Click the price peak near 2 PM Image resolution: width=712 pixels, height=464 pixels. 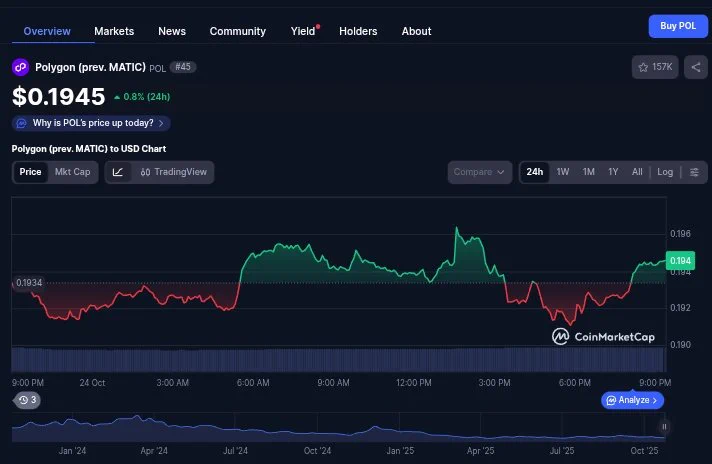(457, 228)
